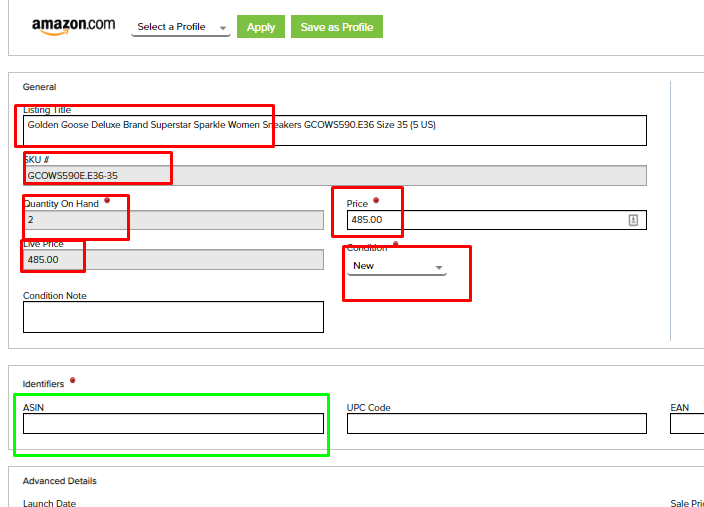Open the Condition dropdown showing New
This screenshot has height=507, width=704.
point(397,266)
